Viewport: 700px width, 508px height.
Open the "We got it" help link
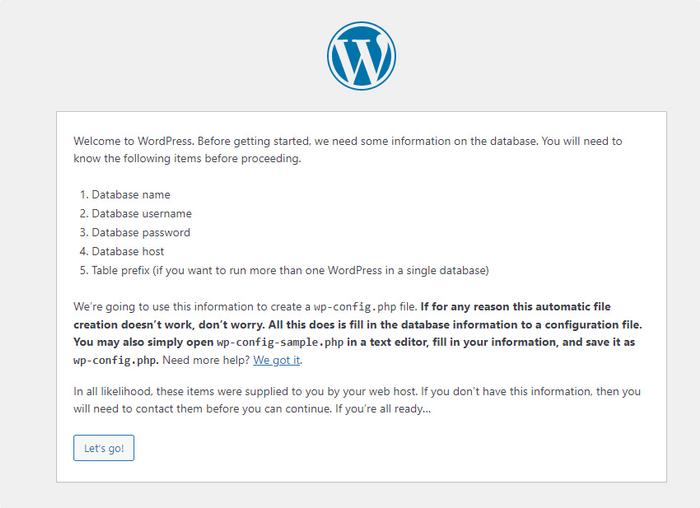277,360
